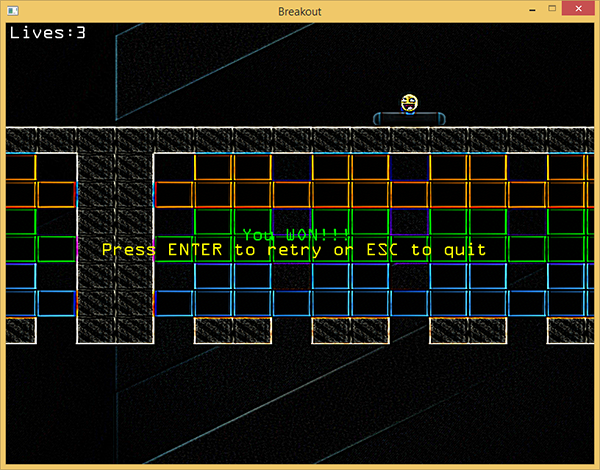The height and width of the screenshot is (470, 600).
Task: Select the green "You WON!!!" message
Action: click(296, 234)
